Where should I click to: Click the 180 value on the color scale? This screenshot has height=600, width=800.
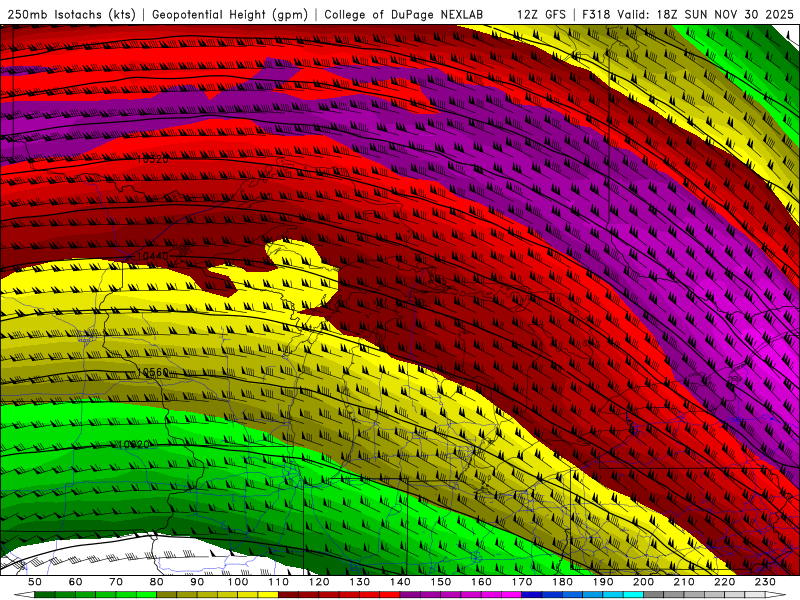(562, 582)
